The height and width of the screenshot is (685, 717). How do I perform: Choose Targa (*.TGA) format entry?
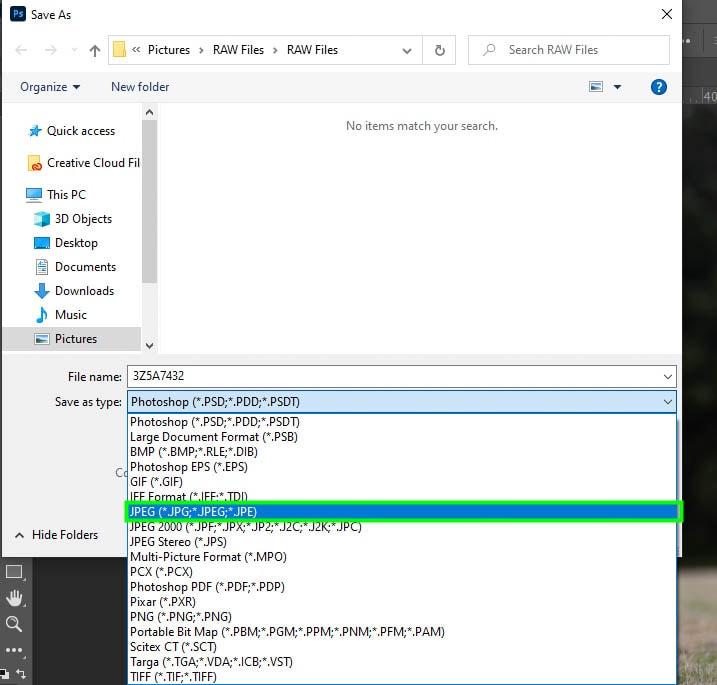[x=402, y=662]
